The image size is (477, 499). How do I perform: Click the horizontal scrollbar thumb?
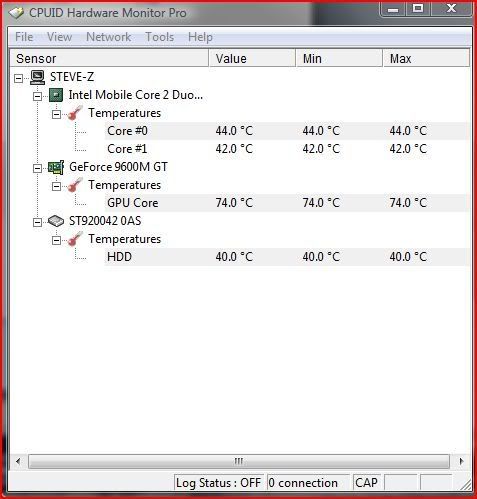click(239, 461)
